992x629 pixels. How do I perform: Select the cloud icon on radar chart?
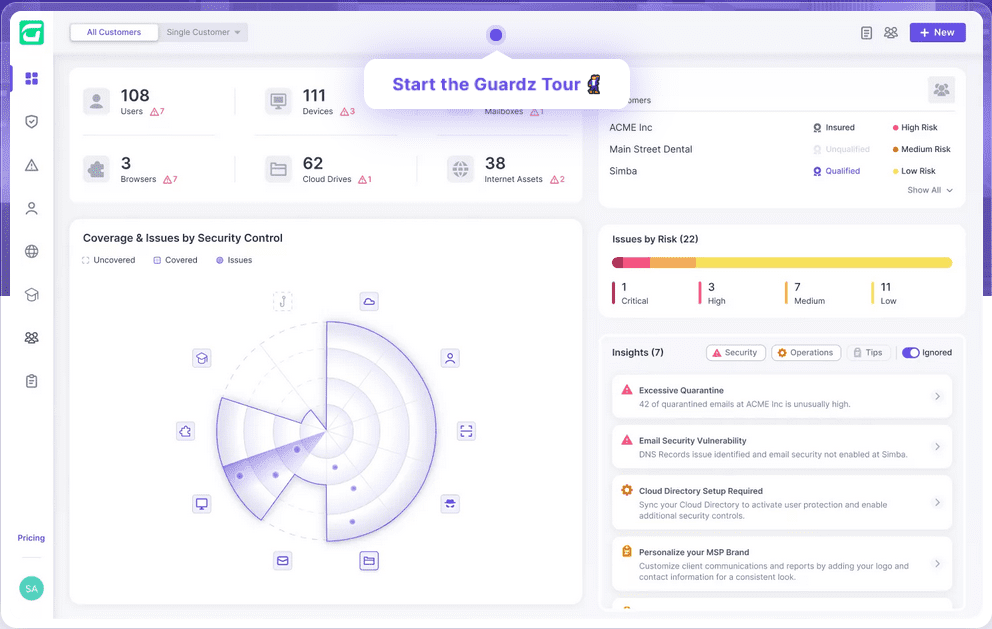(x=369, y=301)
